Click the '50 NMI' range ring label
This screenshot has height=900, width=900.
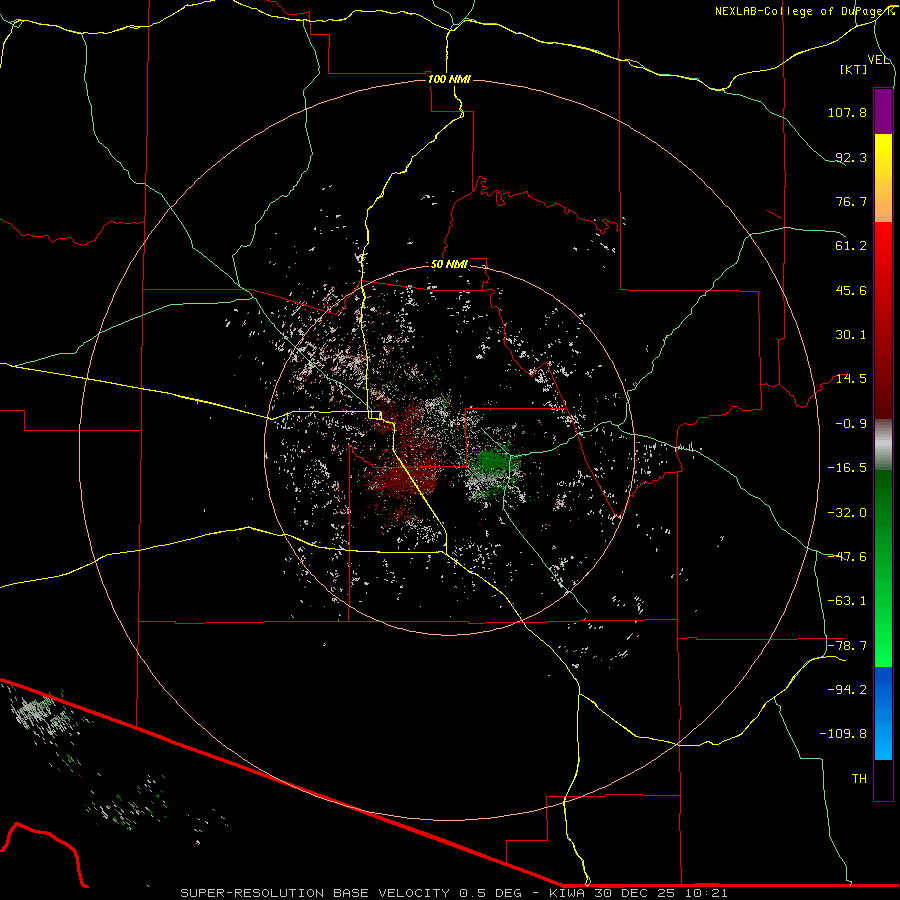coord(449,264)
